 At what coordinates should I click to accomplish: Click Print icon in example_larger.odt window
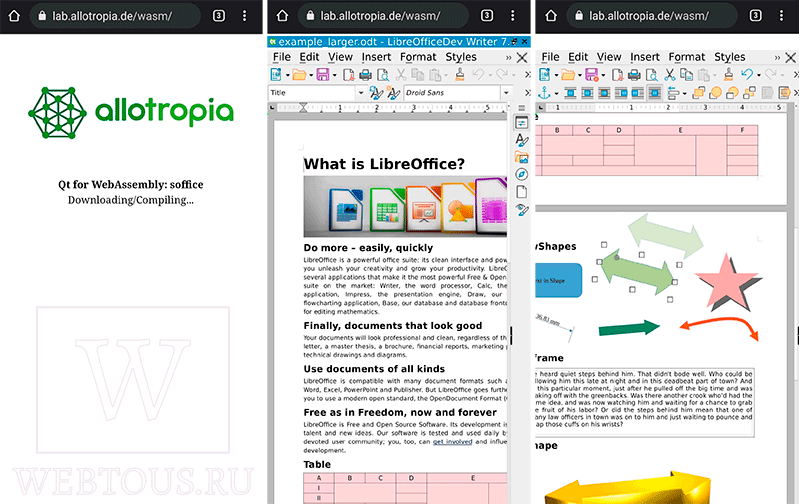click(365, 75)
